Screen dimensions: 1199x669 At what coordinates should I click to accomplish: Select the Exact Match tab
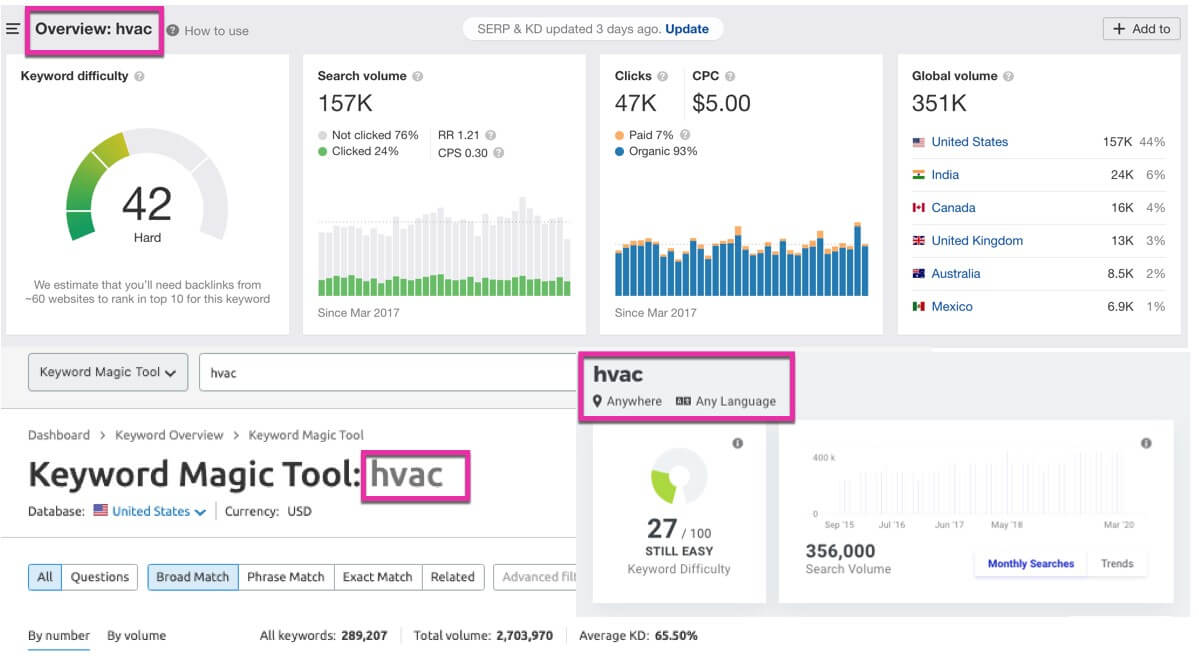pos(378,577)
